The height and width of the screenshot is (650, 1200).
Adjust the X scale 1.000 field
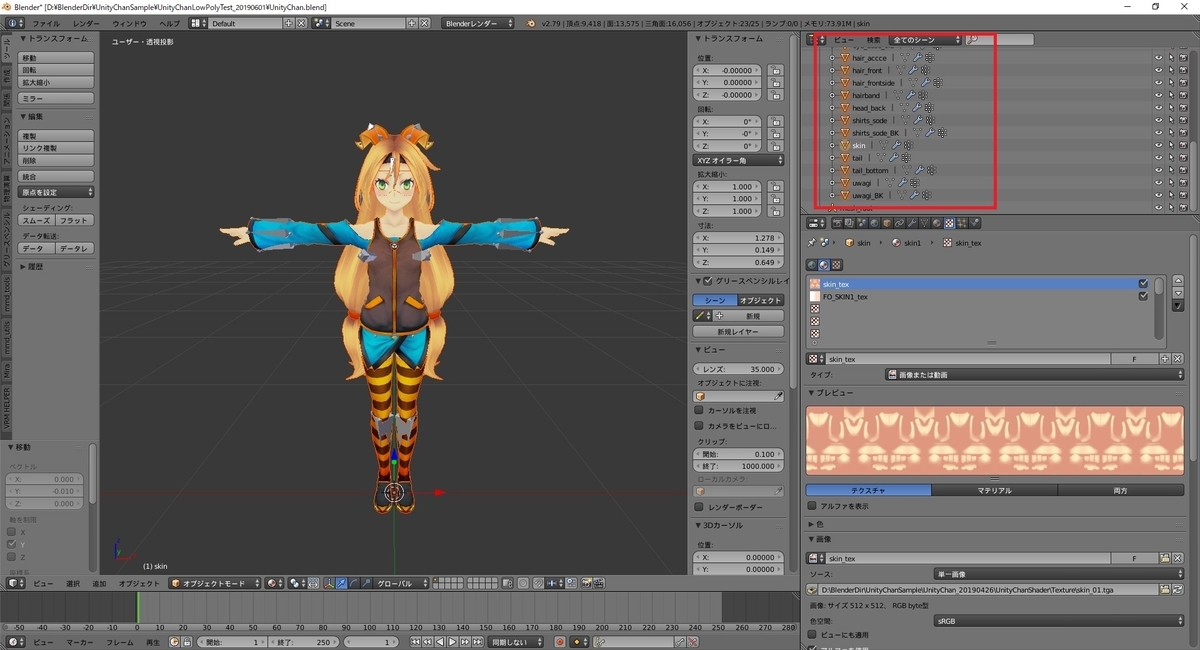click(x=728, y=186)
